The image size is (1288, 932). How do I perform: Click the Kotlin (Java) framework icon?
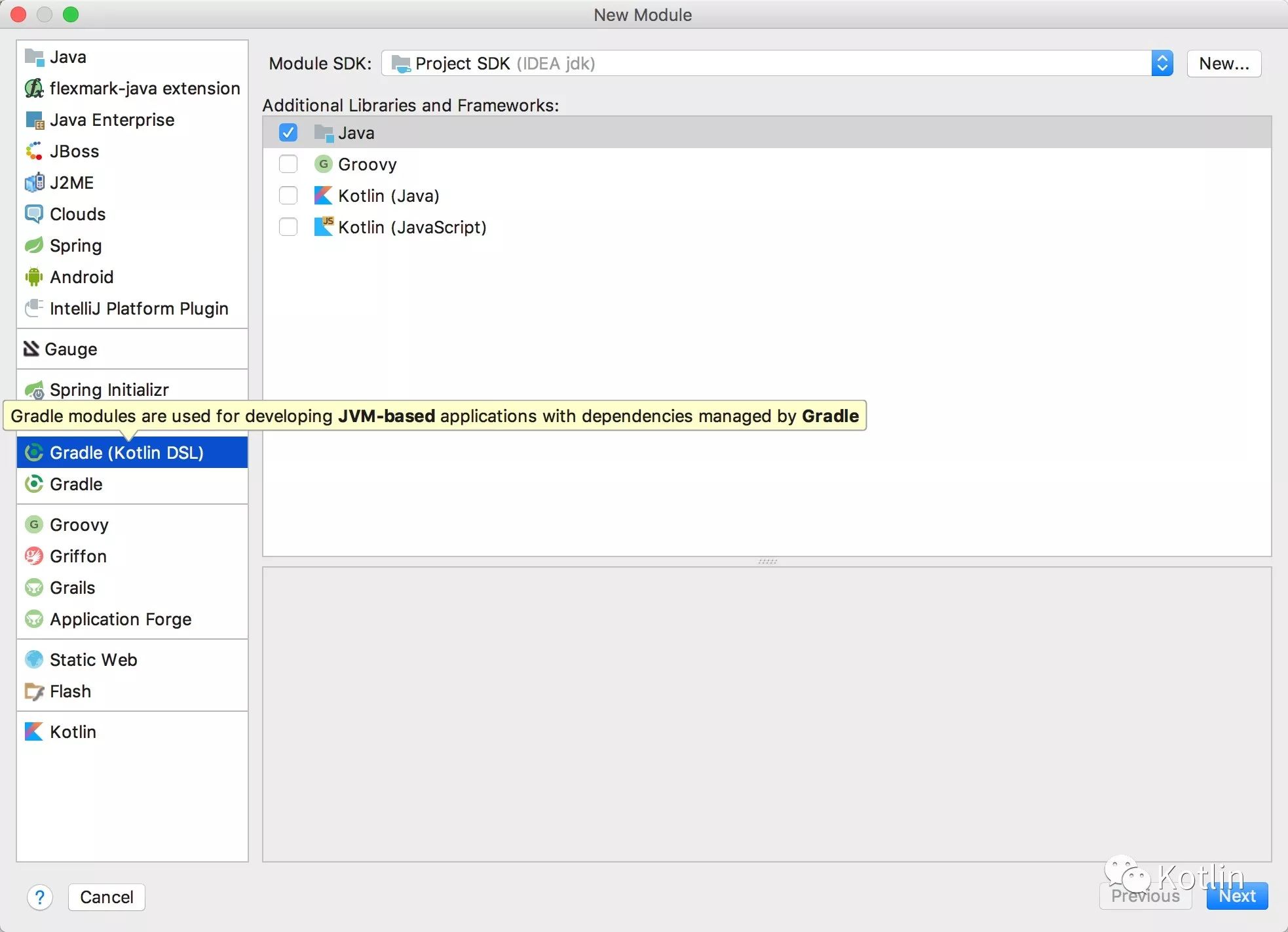pyautogui.click(x=323, y=196)
